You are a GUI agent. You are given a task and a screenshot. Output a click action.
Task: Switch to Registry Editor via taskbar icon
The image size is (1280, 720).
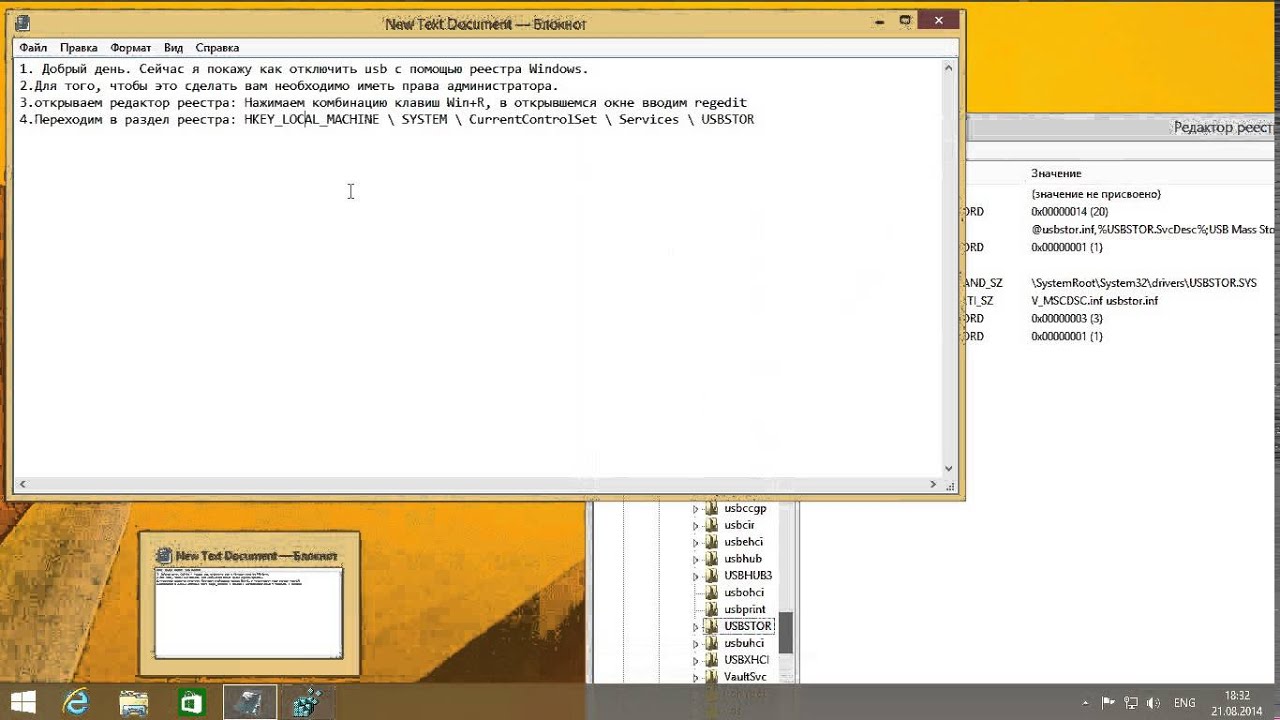[307, 702]
